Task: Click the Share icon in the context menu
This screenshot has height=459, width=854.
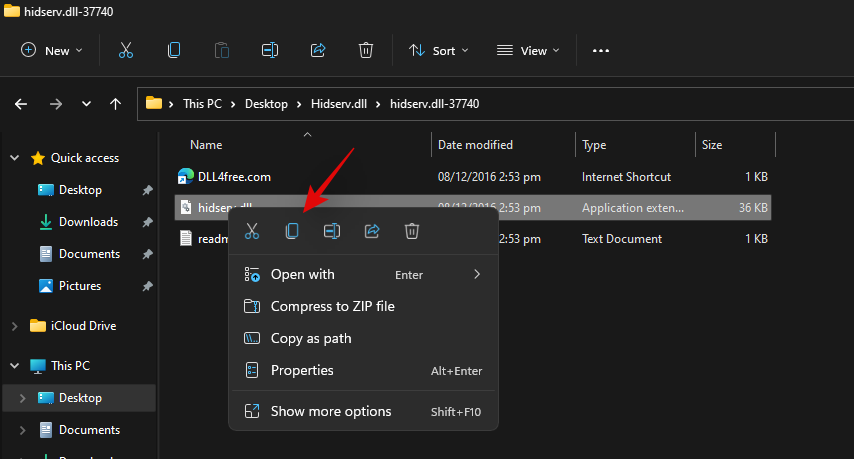Action: [372, 231]
